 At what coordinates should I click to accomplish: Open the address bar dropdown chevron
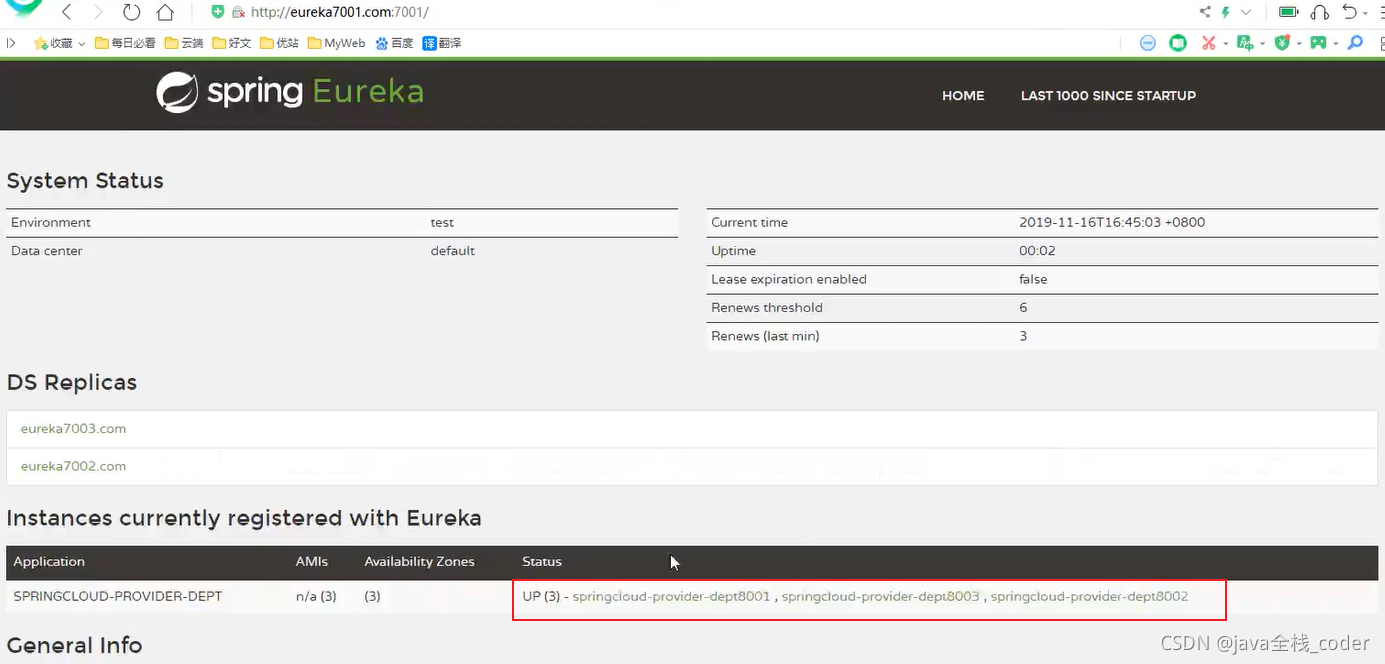[x=1246, y=12]
